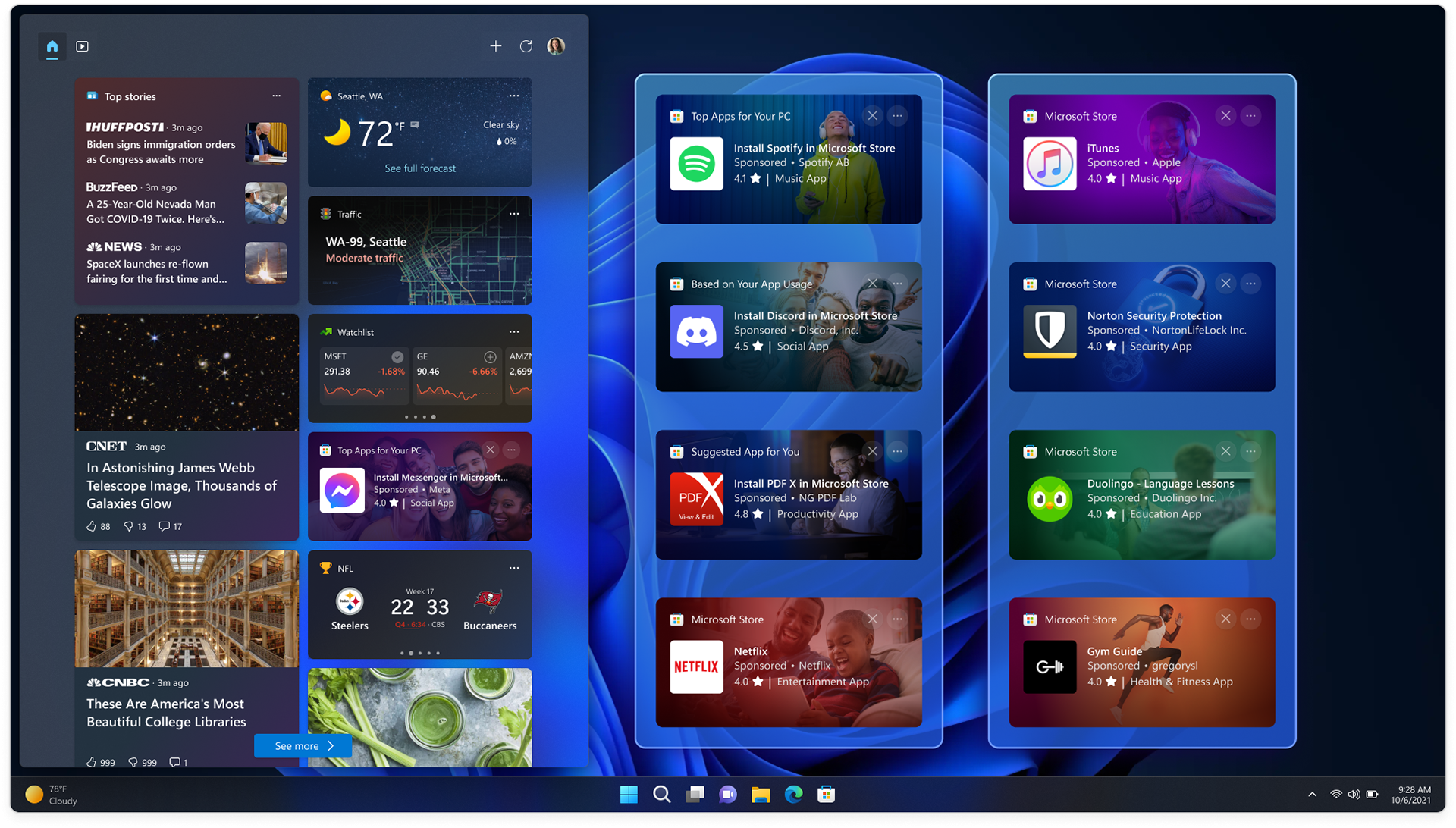Screen dimensions: 1456x828
Task: Dismiss the Messenger ad in widgets panel
Action: pyautogui.click(x=491, y=450)
